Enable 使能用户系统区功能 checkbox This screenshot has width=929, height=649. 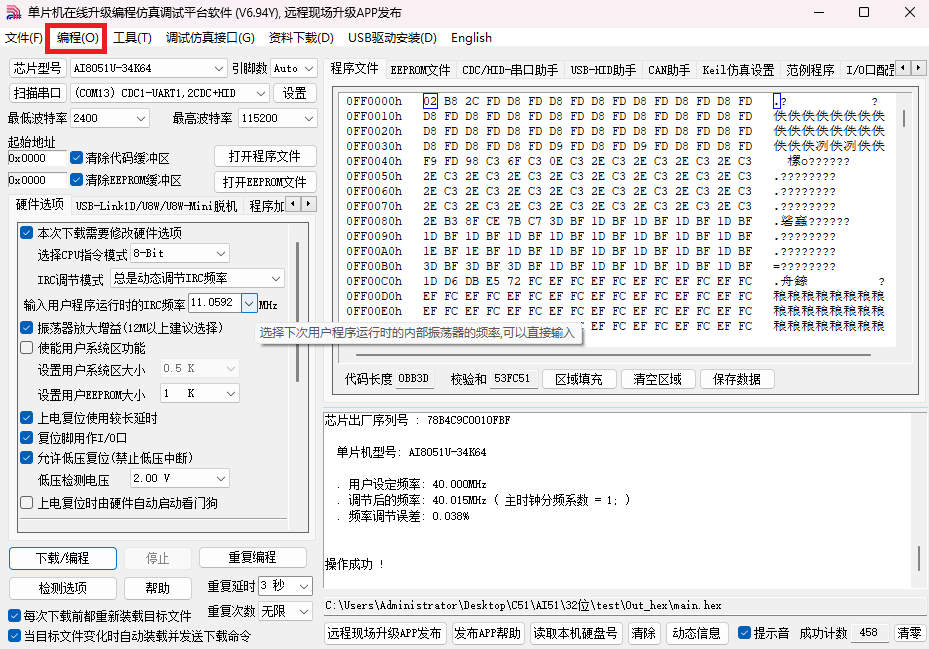click(x=26, y=348)
